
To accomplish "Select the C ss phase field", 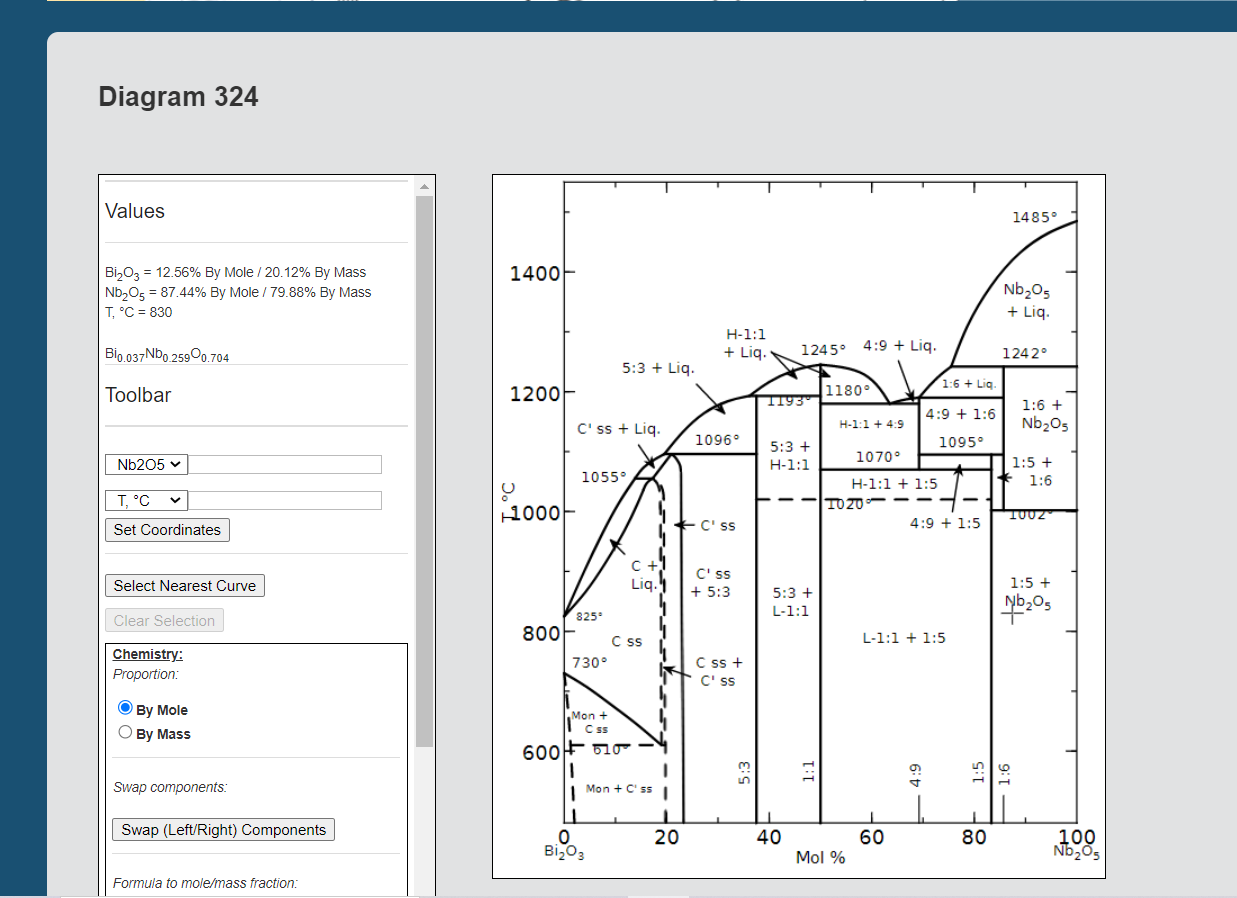I will click(x=627, y=641).
